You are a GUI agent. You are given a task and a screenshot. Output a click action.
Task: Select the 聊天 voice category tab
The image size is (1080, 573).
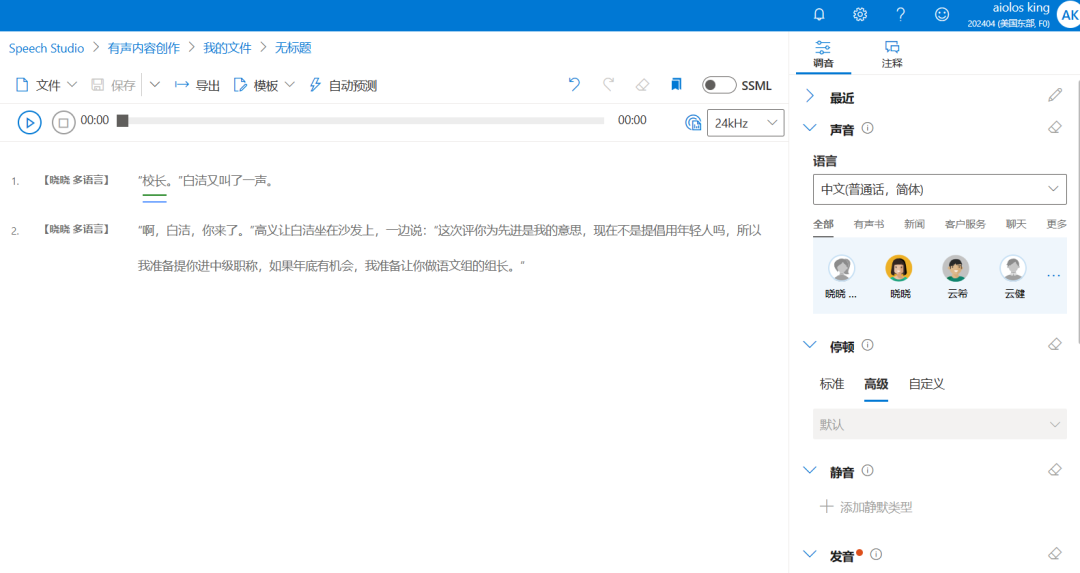point(1016,225)
